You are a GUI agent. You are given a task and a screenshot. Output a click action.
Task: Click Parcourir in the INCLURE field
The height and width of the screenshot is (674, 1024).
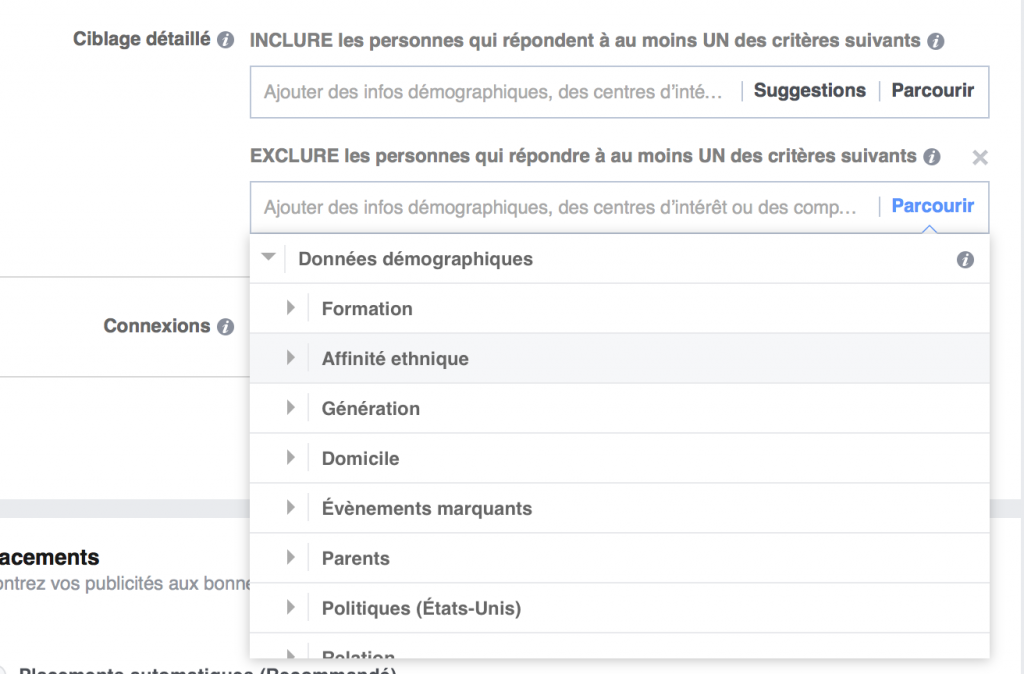(932, 91)
